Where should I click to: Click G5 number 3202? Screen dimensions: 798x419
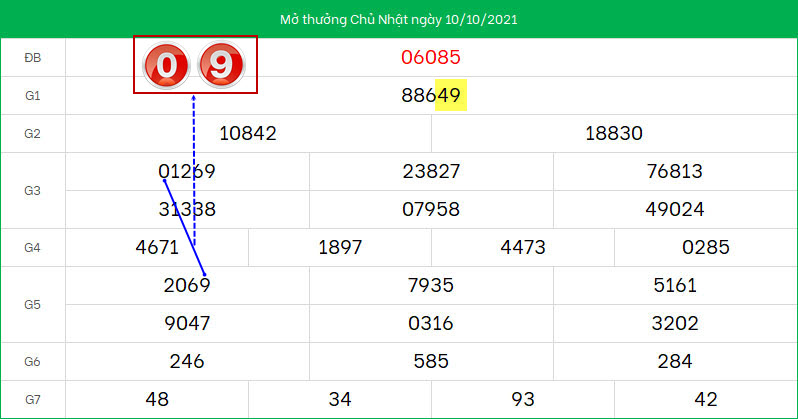pyautogui.click(x=675, y=324)
